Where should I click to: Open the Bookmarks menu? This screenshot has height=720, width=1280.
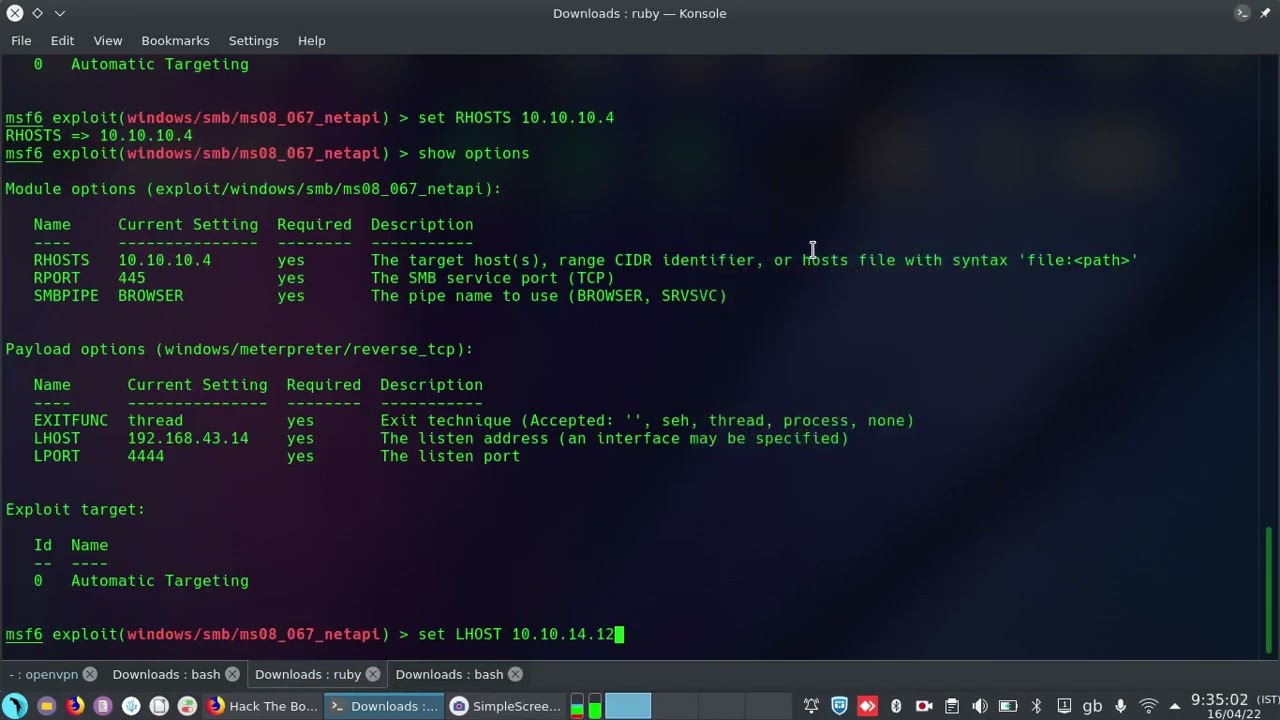point(175,40)
